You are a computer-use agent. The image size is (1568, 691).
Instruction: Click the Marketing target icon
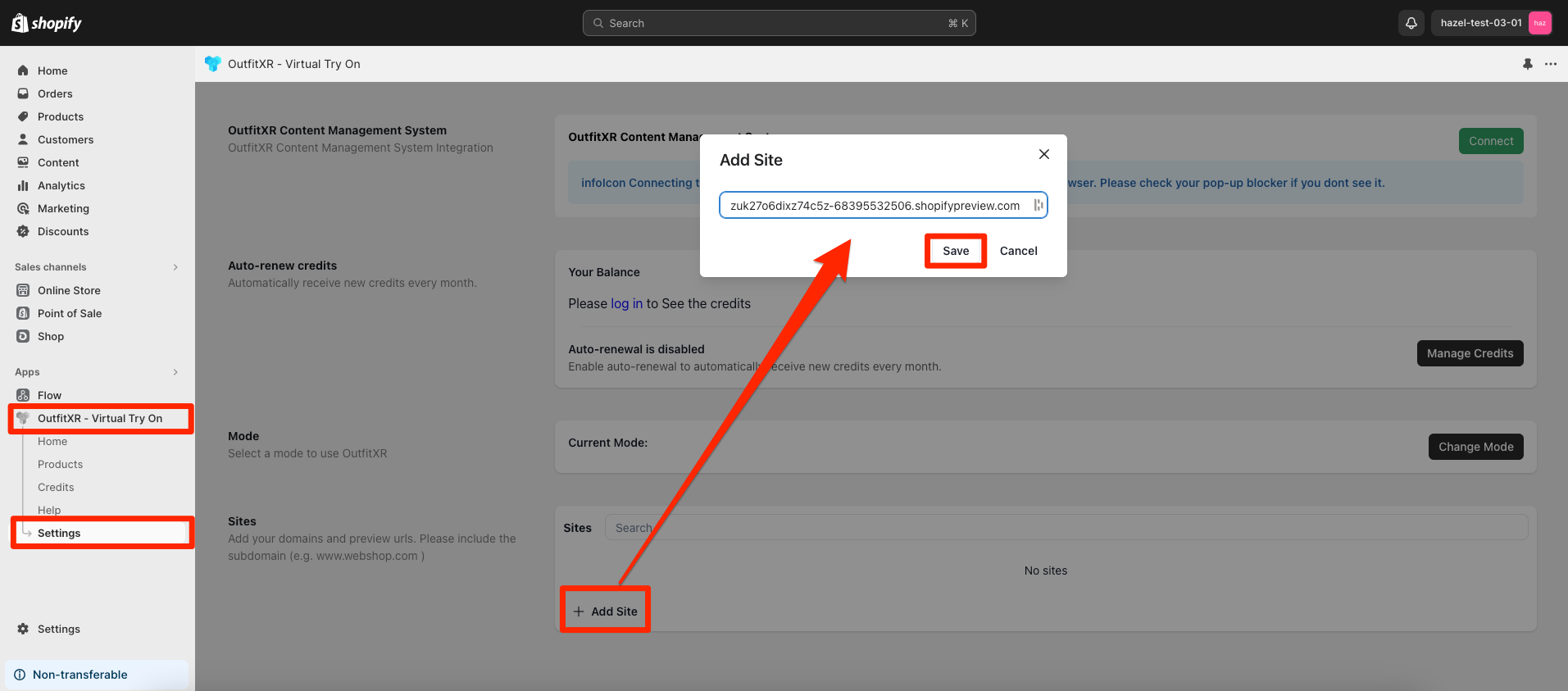point(23,208)
